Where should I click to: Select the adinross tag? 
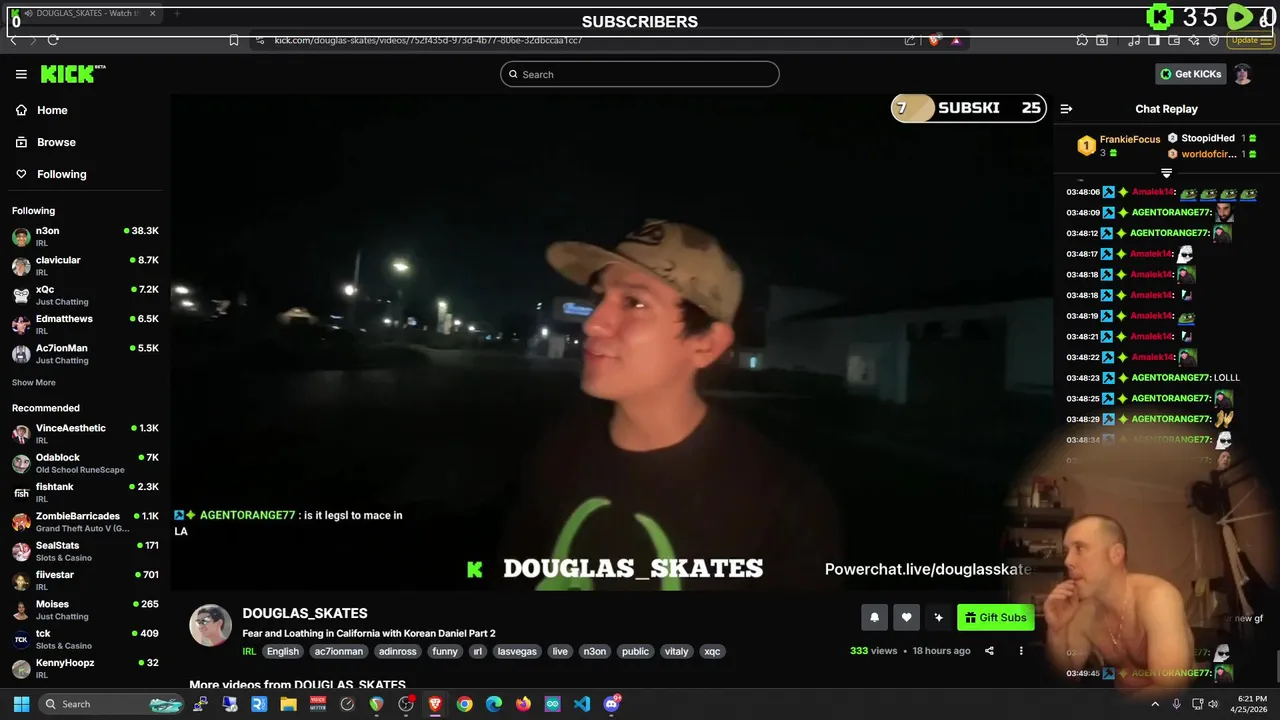click(398, 651)
